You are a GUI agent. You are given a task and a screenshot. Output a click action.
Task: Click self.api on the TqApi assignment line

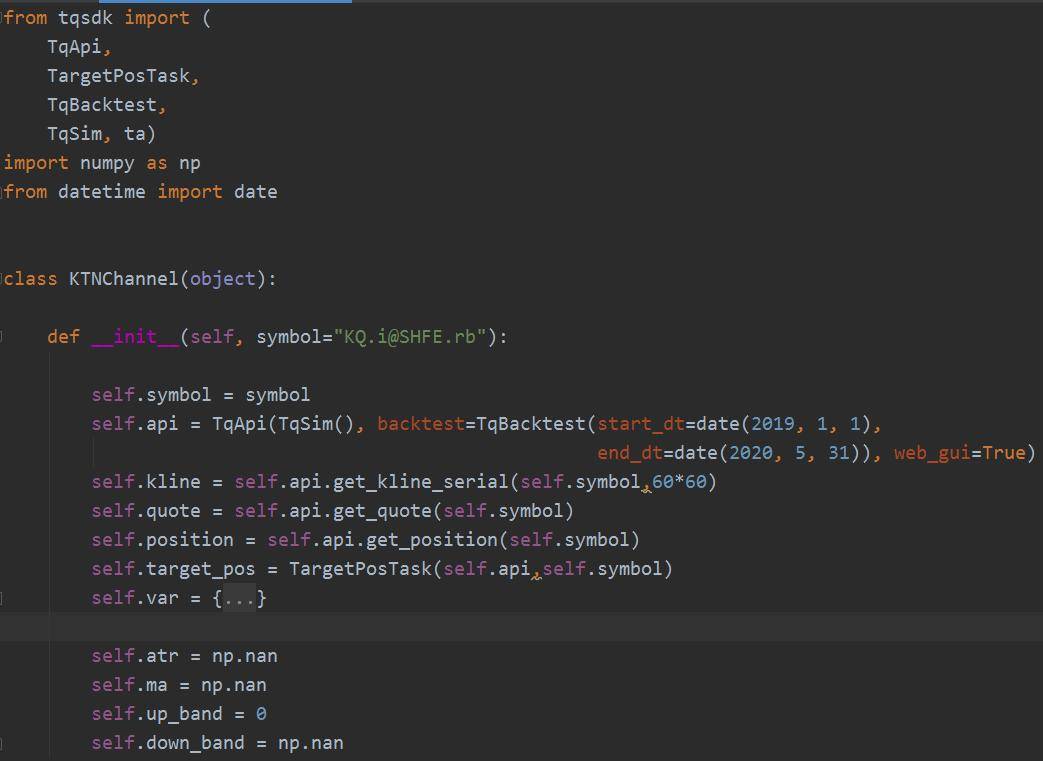[135, 424]
